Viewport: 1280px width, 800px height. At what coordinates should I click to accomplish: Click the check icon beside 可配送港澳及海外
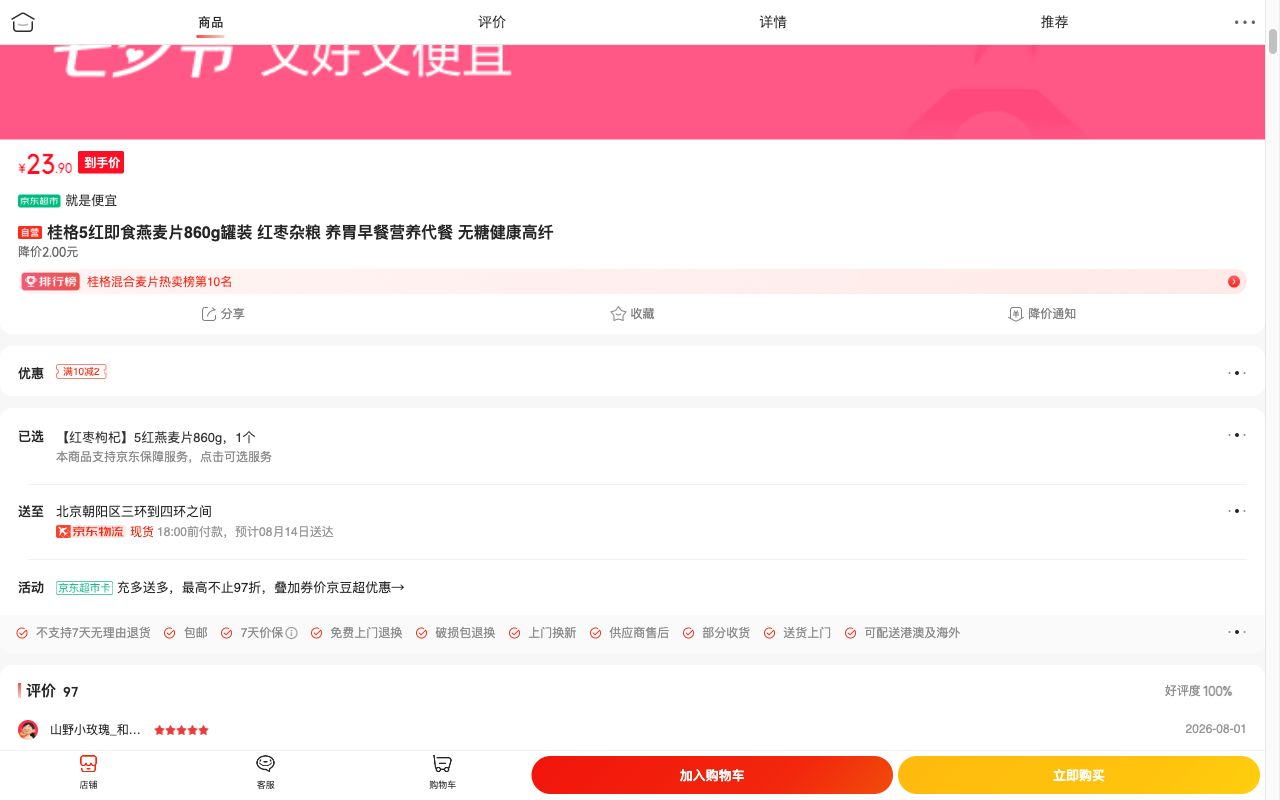[851, 633]
